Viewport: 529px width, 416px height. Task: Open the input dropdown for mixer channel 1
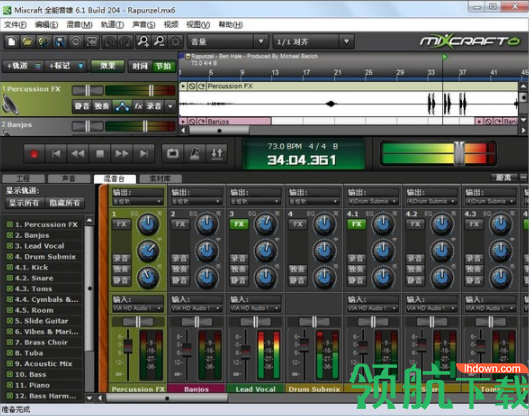(138, 308)
